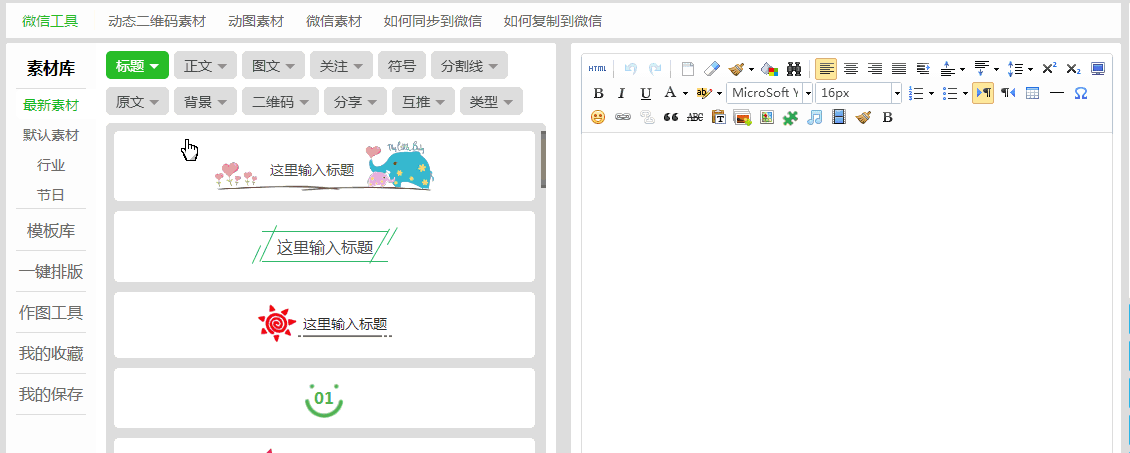Open the font color dropdown arrow
Screen dimensions: 1130x453
[x=685, y=93]
